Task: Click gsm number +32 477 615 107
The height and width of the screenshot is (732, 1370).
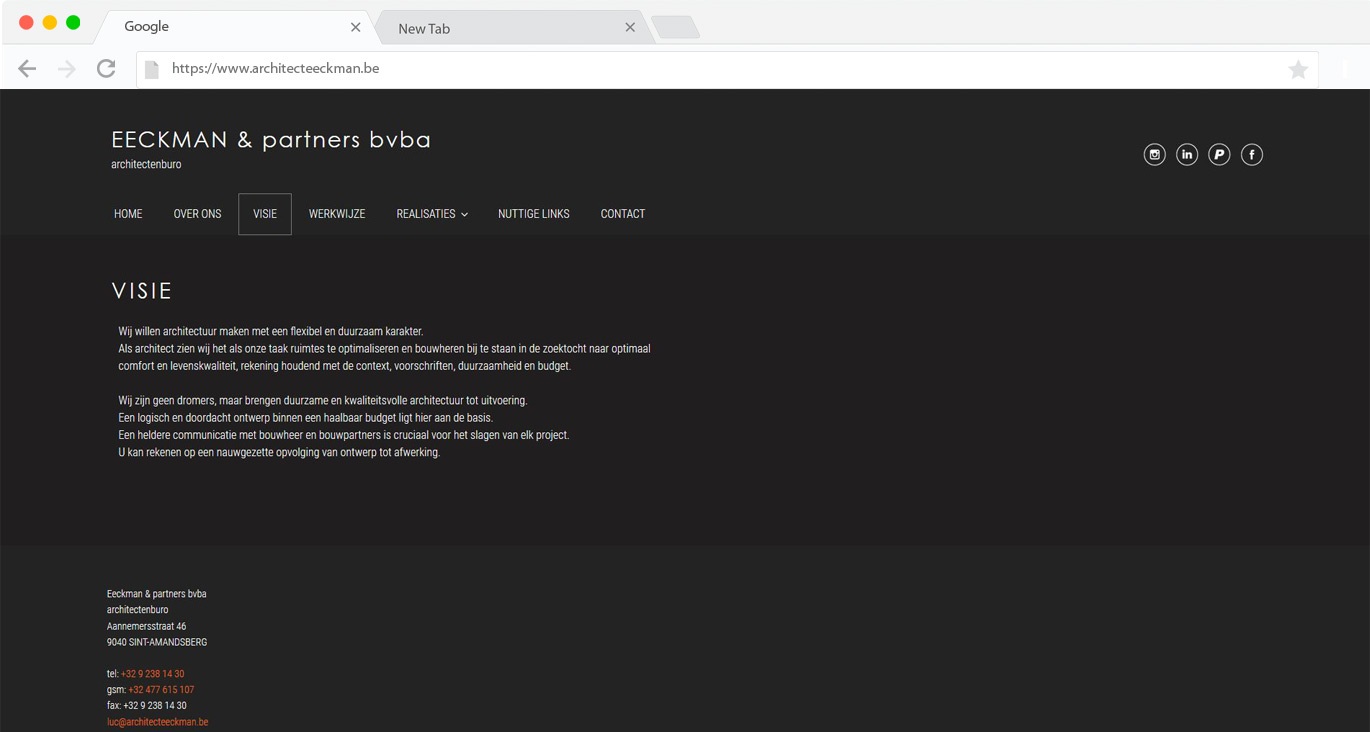Action: pos(161,690)
